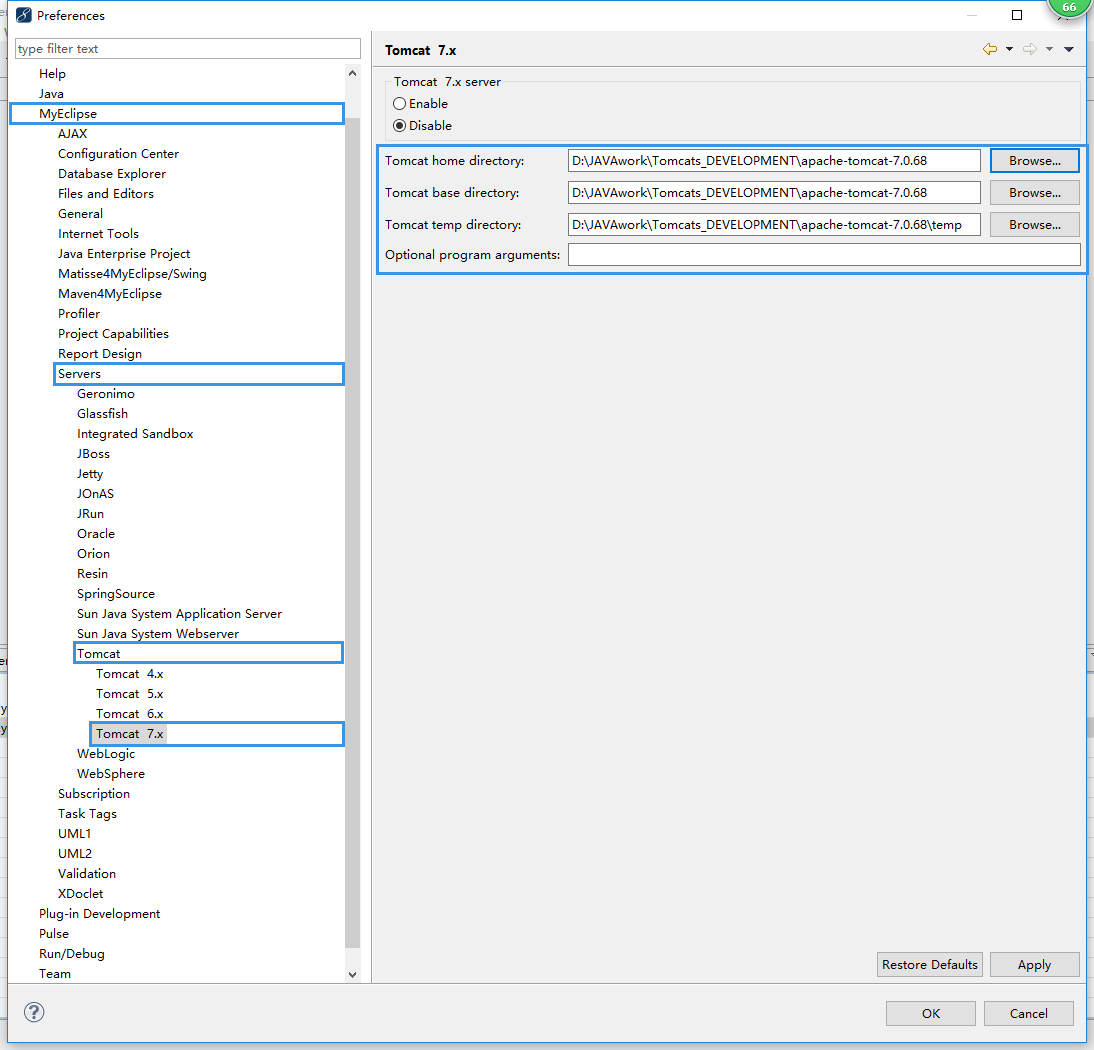Select Tomcat 6.x in the tree

pyautogui.click(x=129, y=714)
